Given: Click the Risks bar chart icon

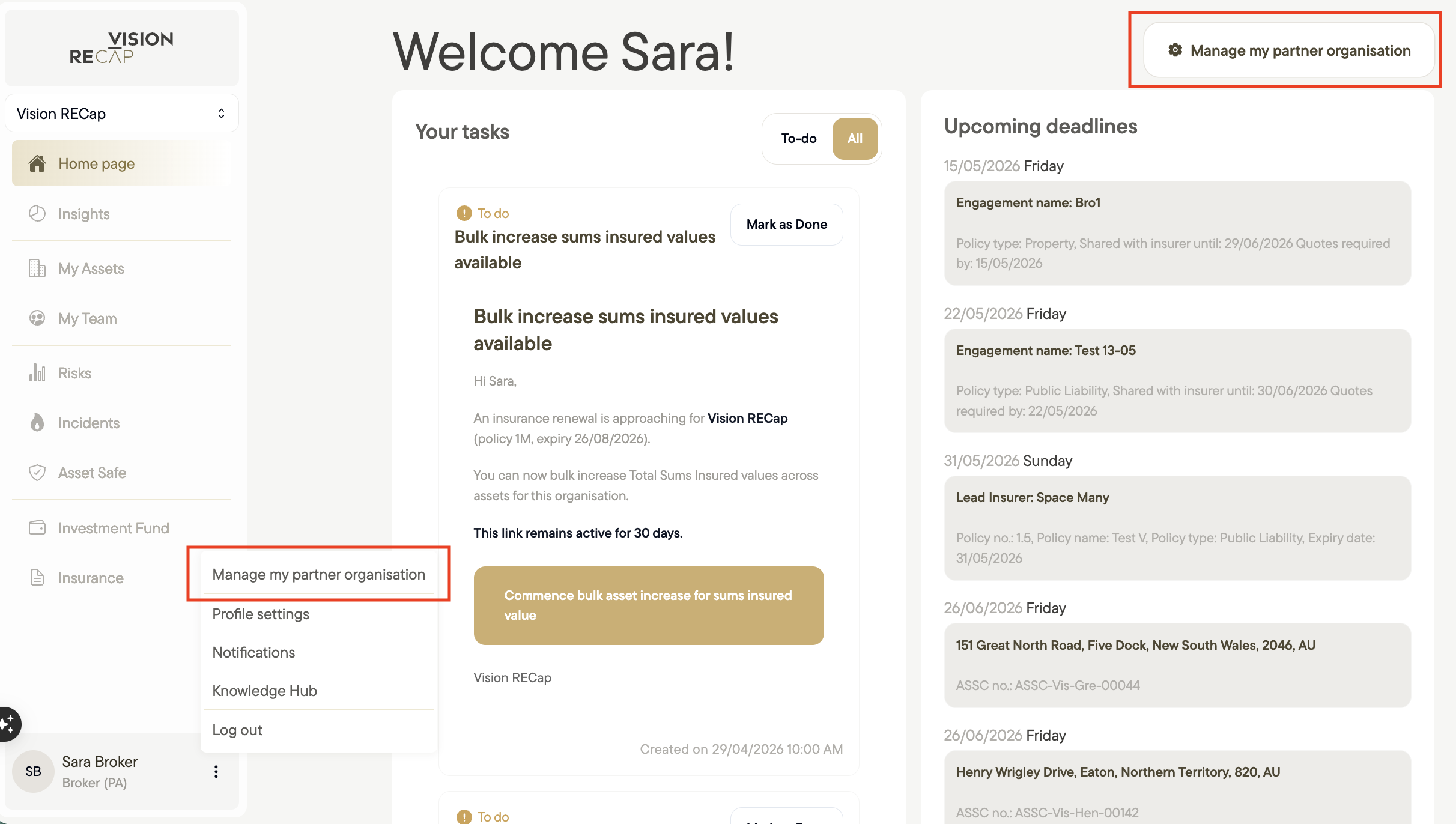Looking at the screenshot, I should [37, 373].
